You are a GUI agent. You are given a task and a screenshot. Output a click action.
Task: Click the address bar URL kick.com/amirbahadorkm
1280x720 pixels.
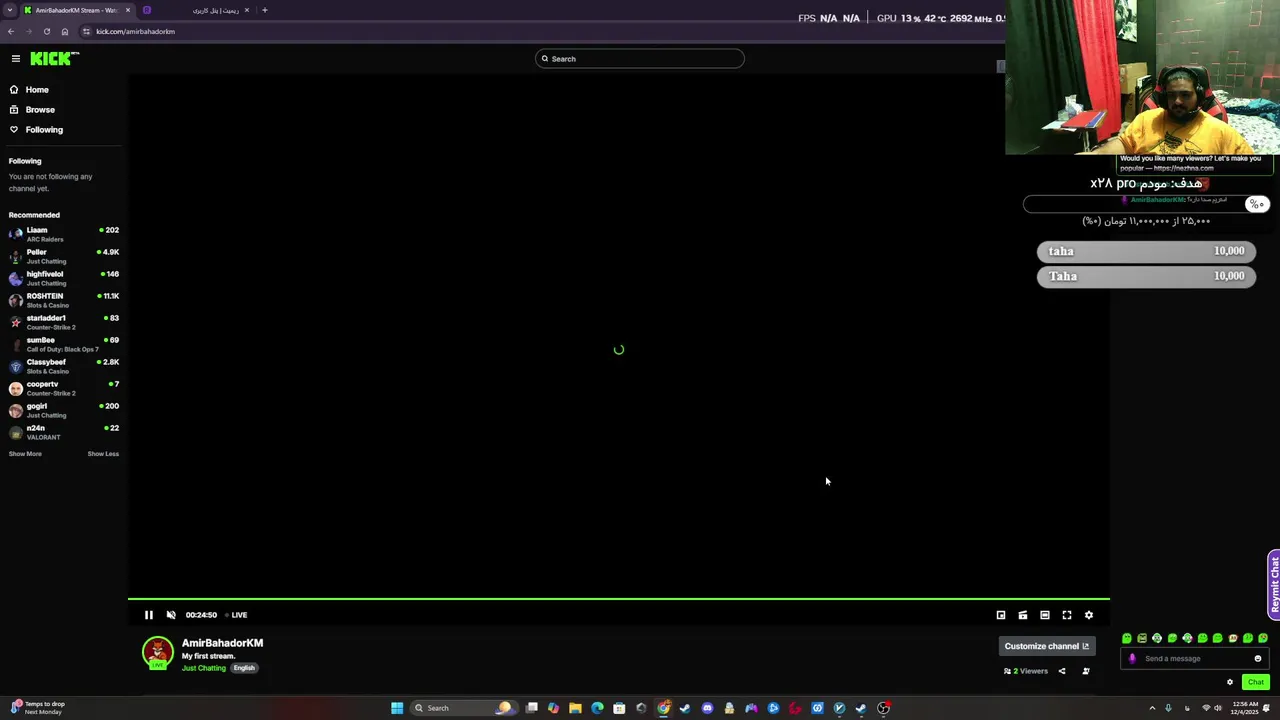coord(135,31)
